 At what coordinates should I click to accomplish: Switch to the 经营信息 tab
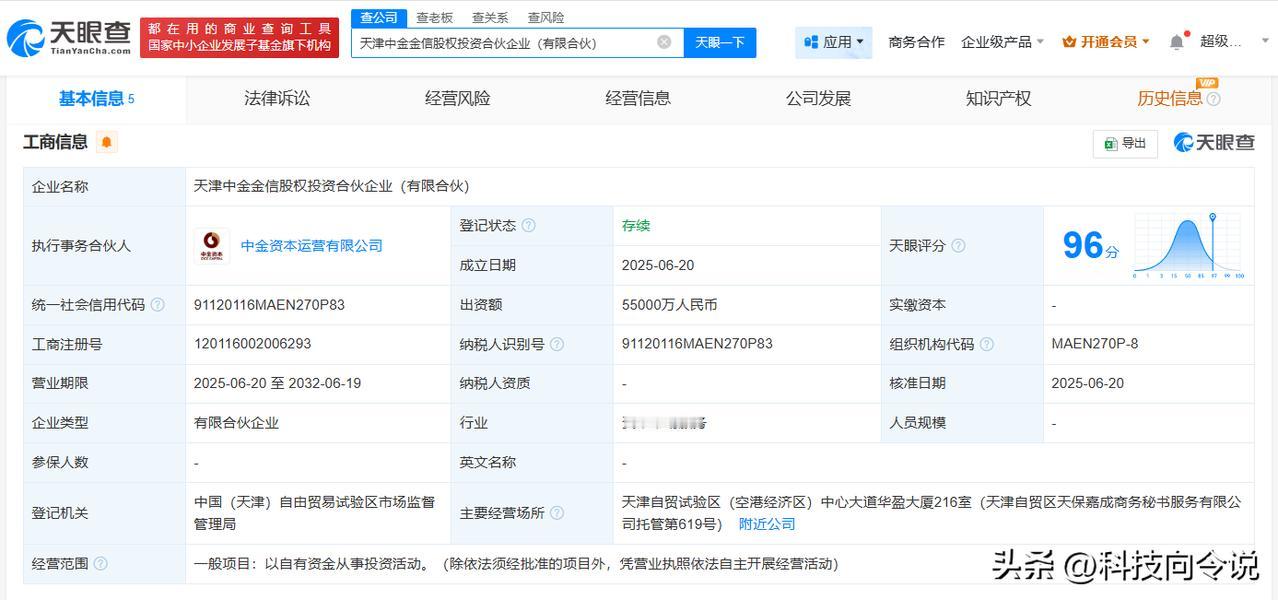coord(638,98)
